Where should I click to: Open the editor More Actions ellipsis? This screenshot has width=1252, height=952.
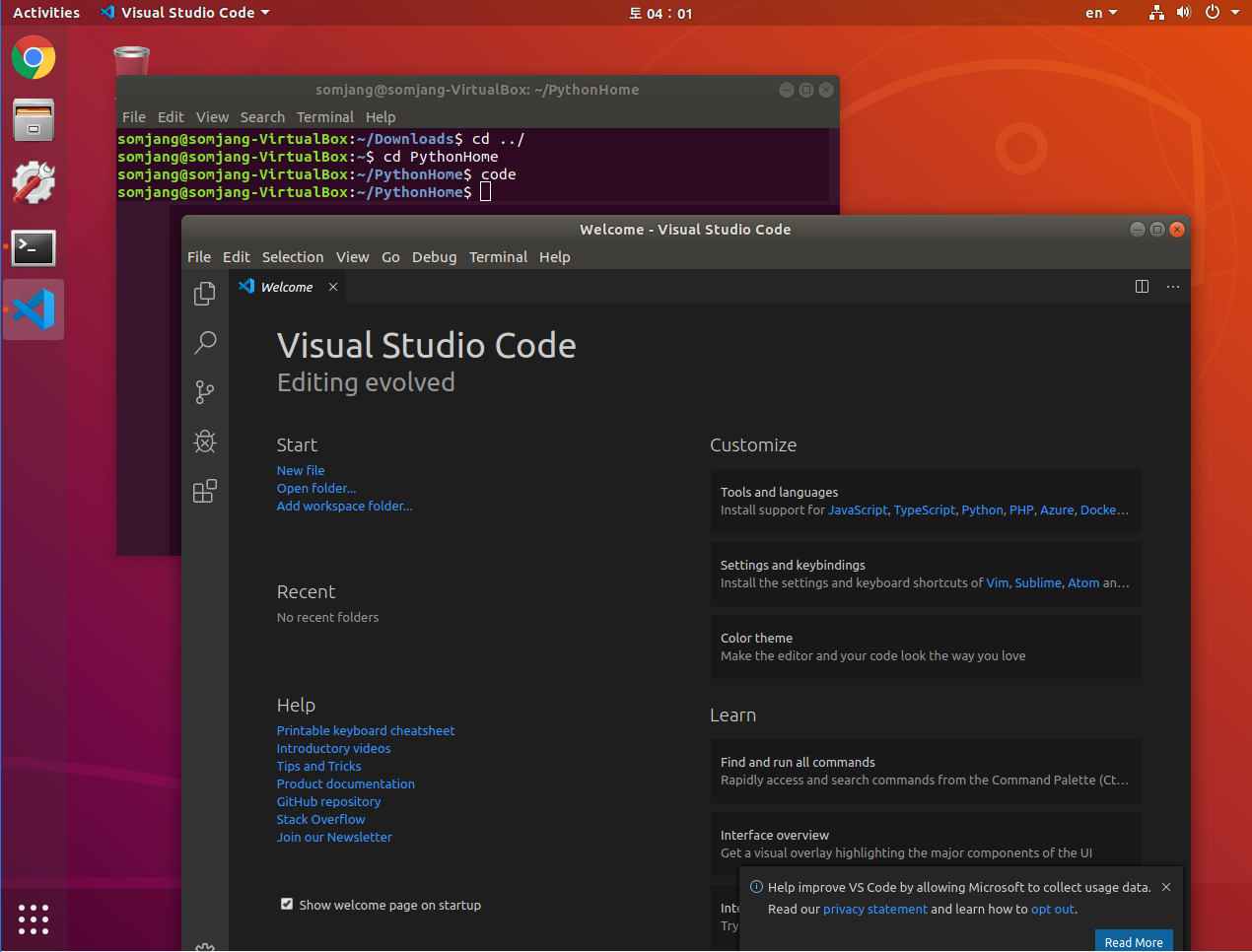(x=1172, y=287)
